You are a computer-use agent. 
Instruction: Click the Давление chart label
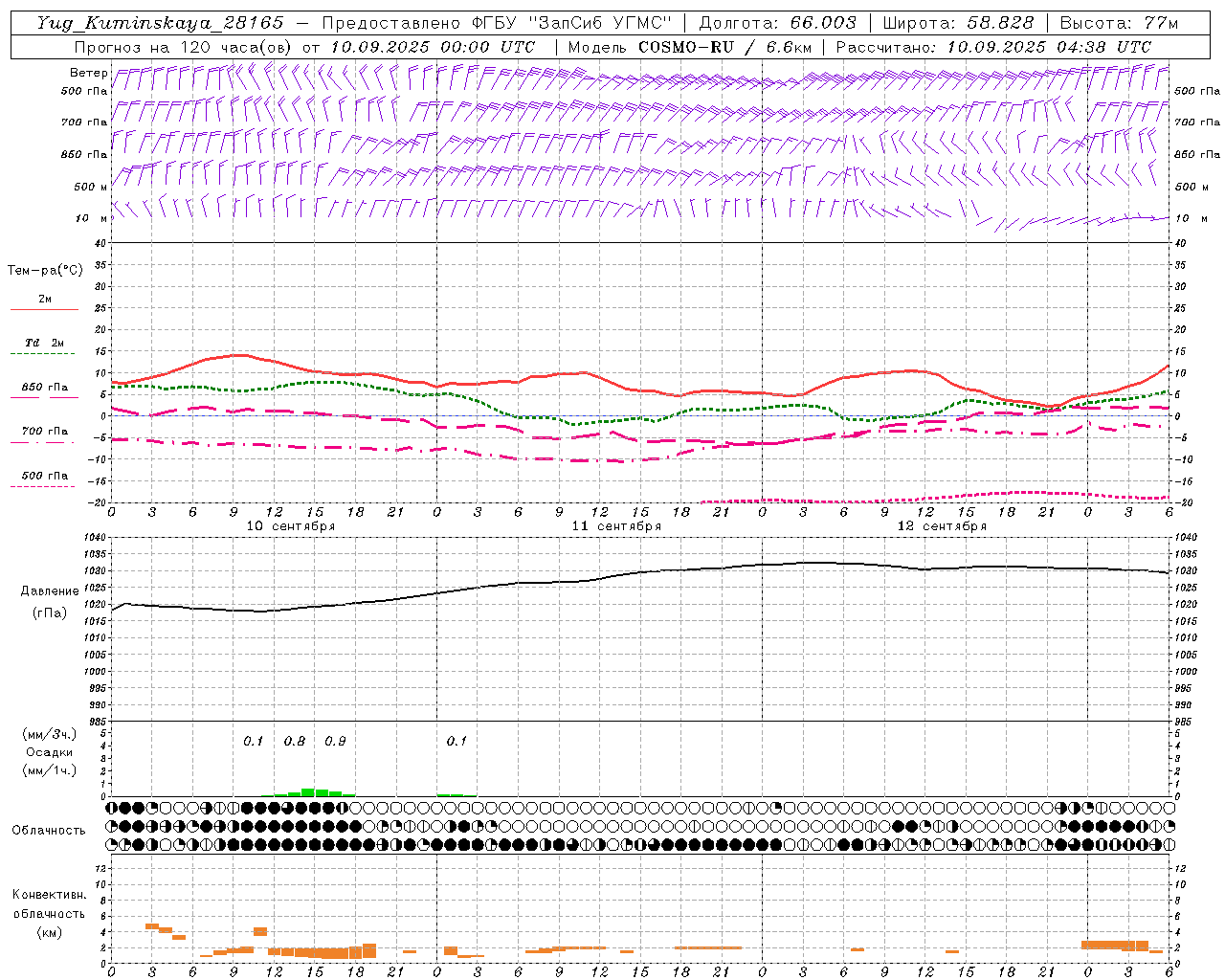49,591
